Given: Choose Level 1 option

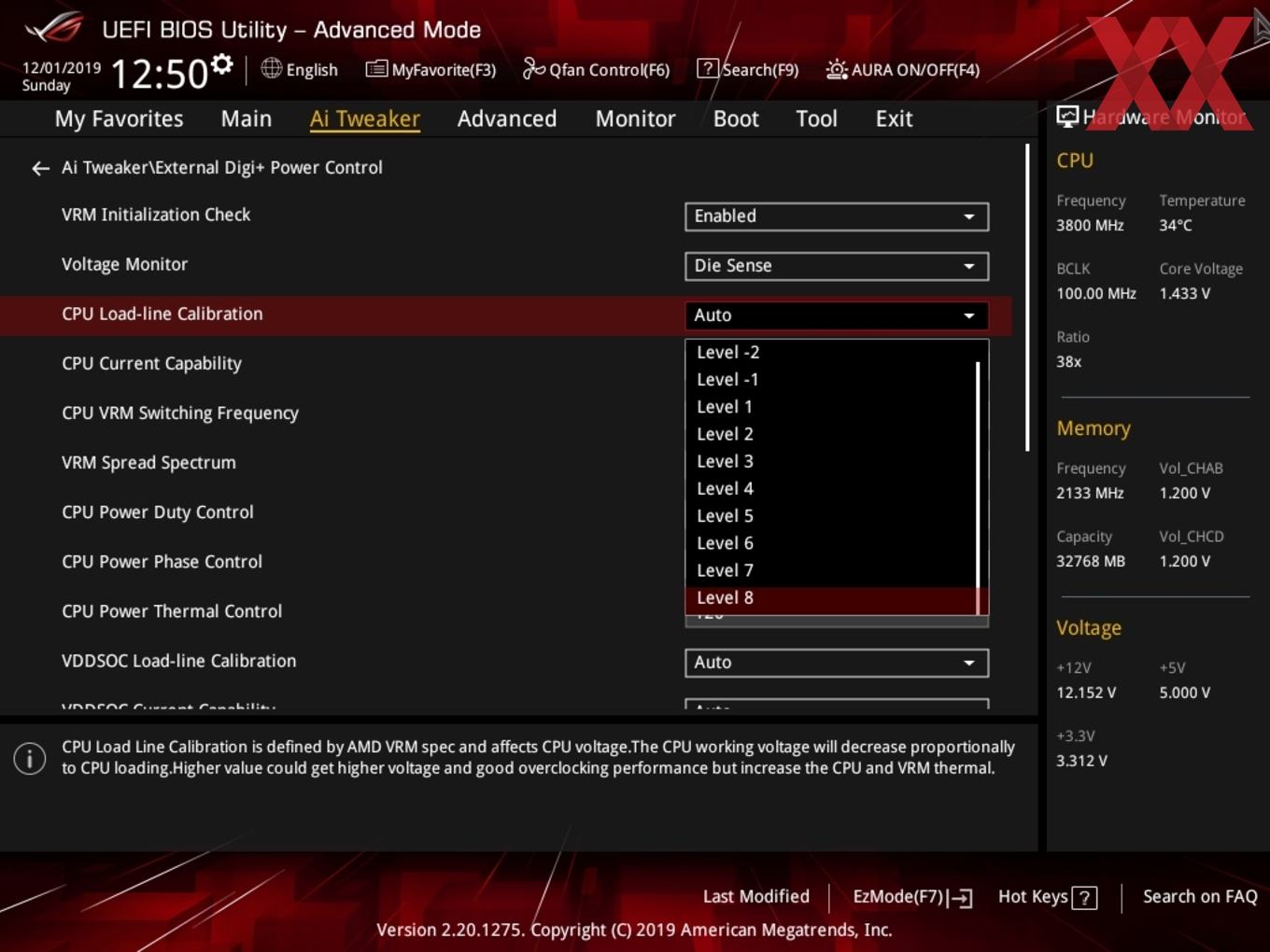Looking at the screenshot, I should 831,406.
